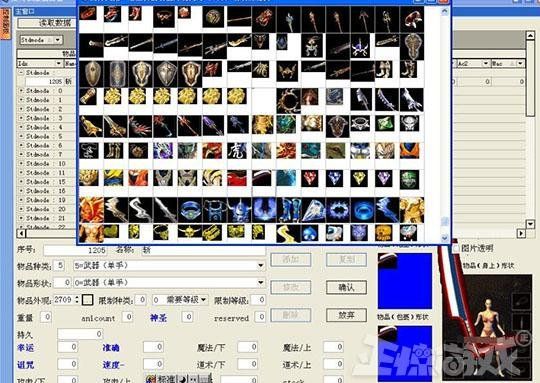Click the item list horizontal scroll-left arrow

pyautogui.click(x=21, y=234)
